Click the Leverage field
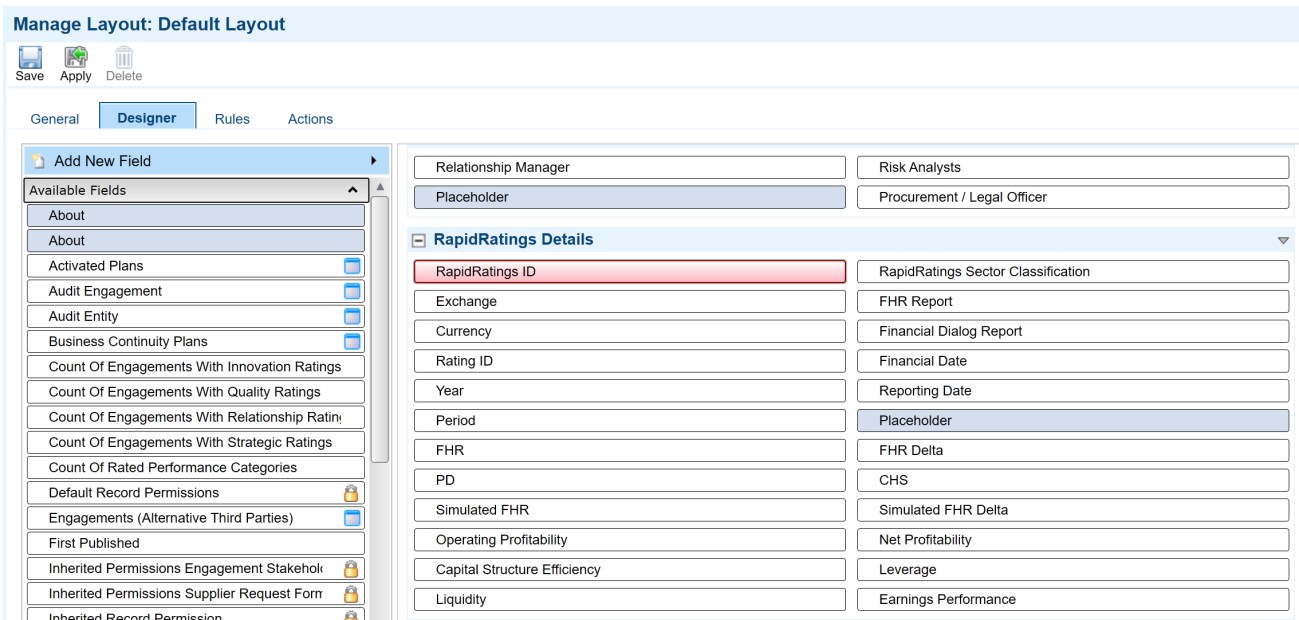Screen dimensions: 1299x620 [x=1073, y=570]
